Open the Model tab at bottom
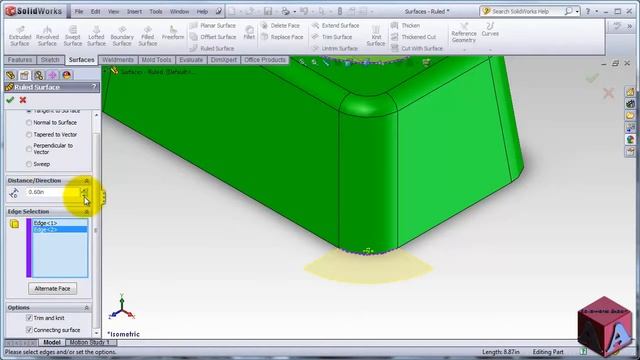640x360 pixels. 52,342
